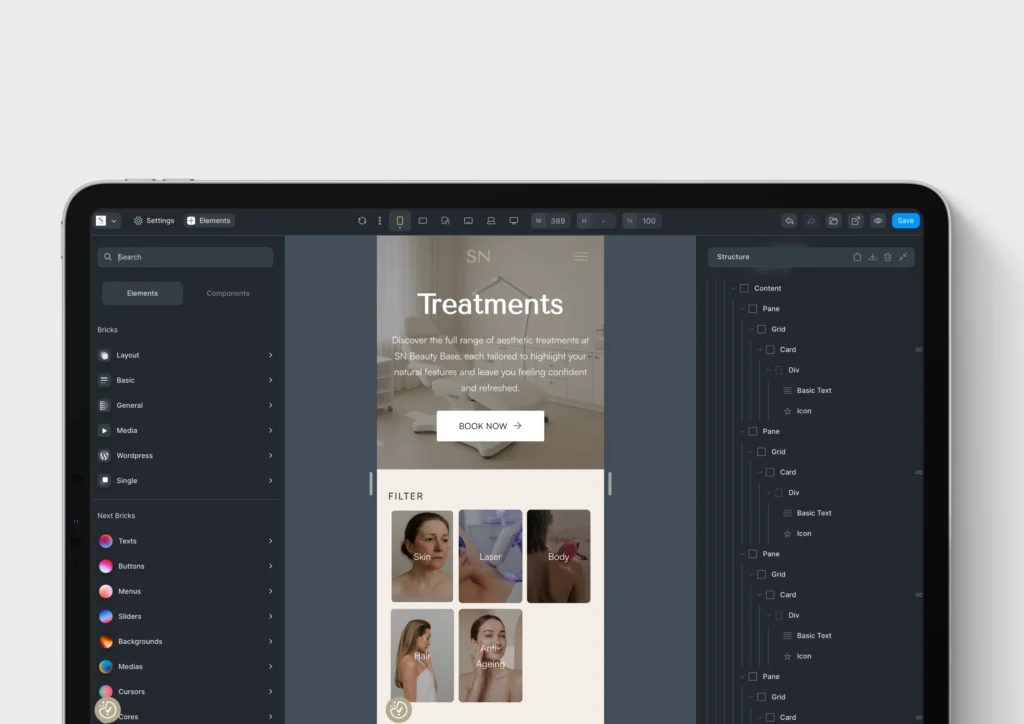Click the reload canvas icon
This screenshot has width=1024, height=724.
tap(362, 221)
